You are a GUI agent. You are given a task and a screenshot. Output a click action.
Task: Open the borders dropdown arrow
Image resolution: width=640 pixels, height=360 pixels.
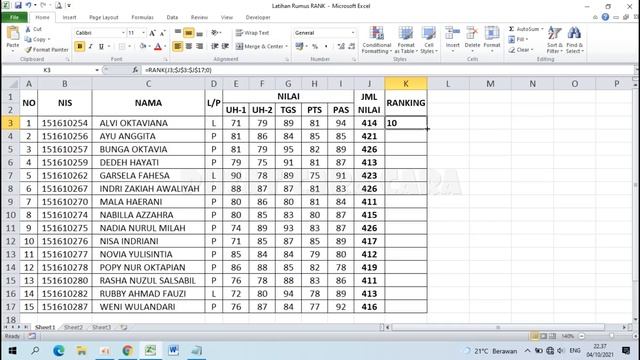pyautogui.click(x=129, y=47)
